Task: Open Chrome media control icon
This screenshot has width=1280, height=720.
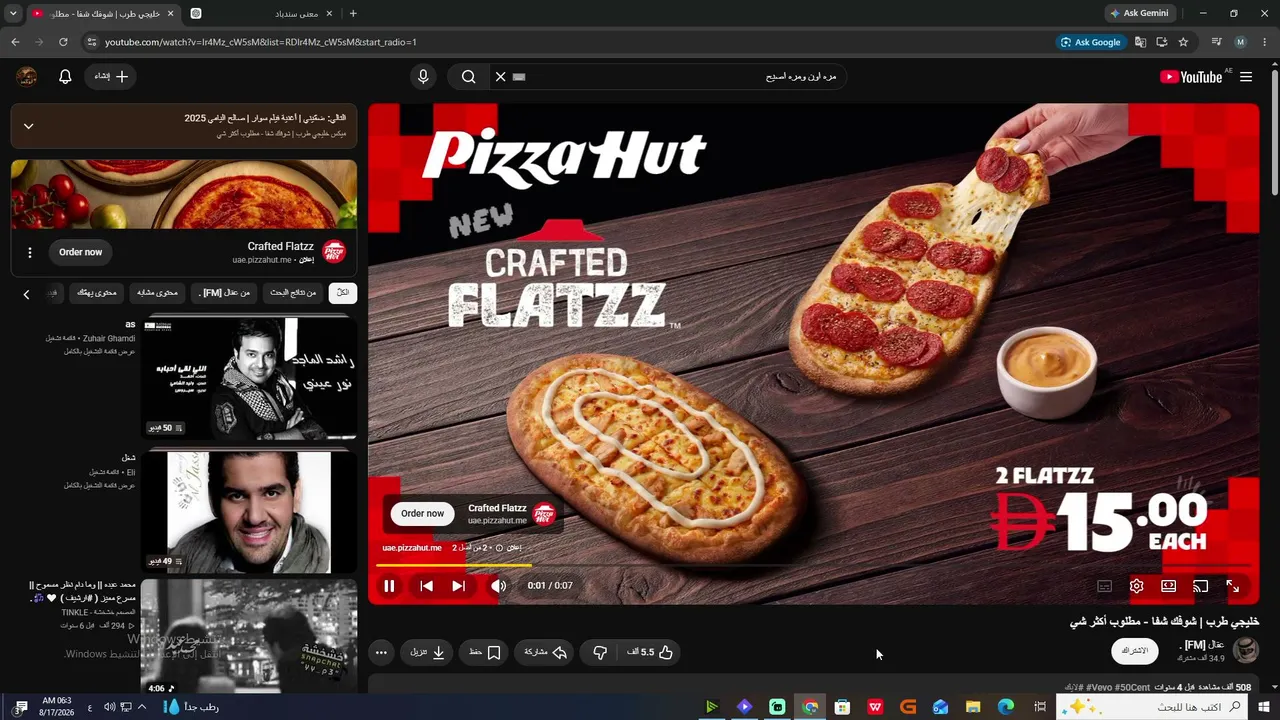Action: (x=1216, y=42)
